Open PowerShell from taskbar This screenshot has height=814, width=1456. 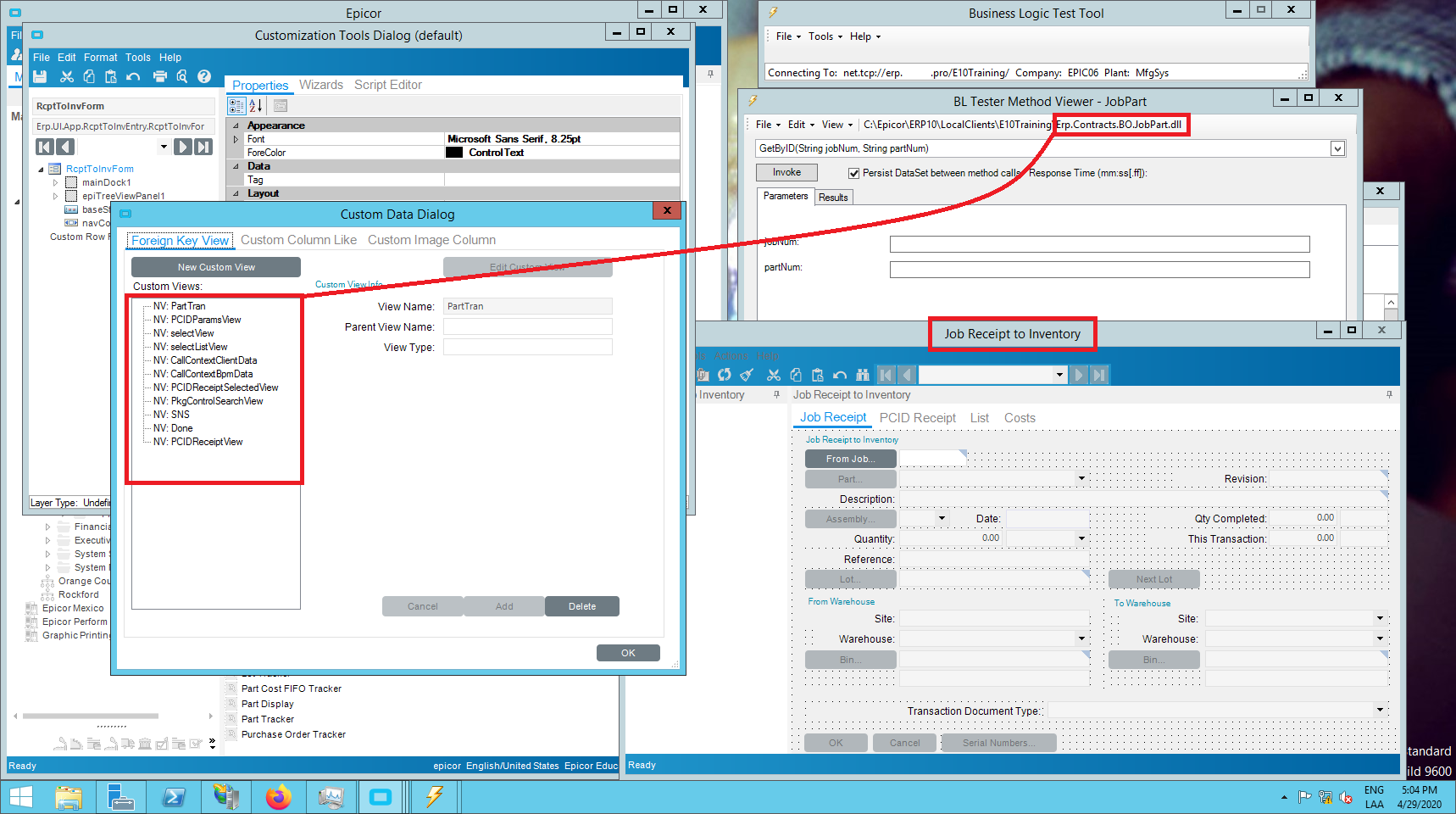pos(174,797)
